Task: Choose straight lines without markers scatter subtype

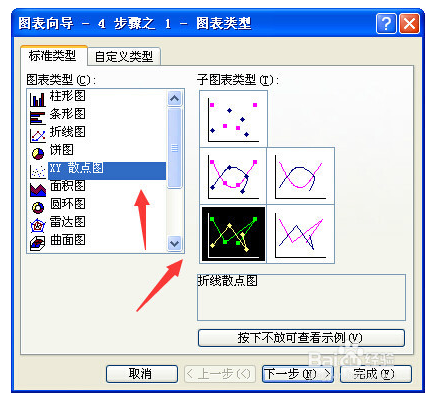Action: point(301,234)
